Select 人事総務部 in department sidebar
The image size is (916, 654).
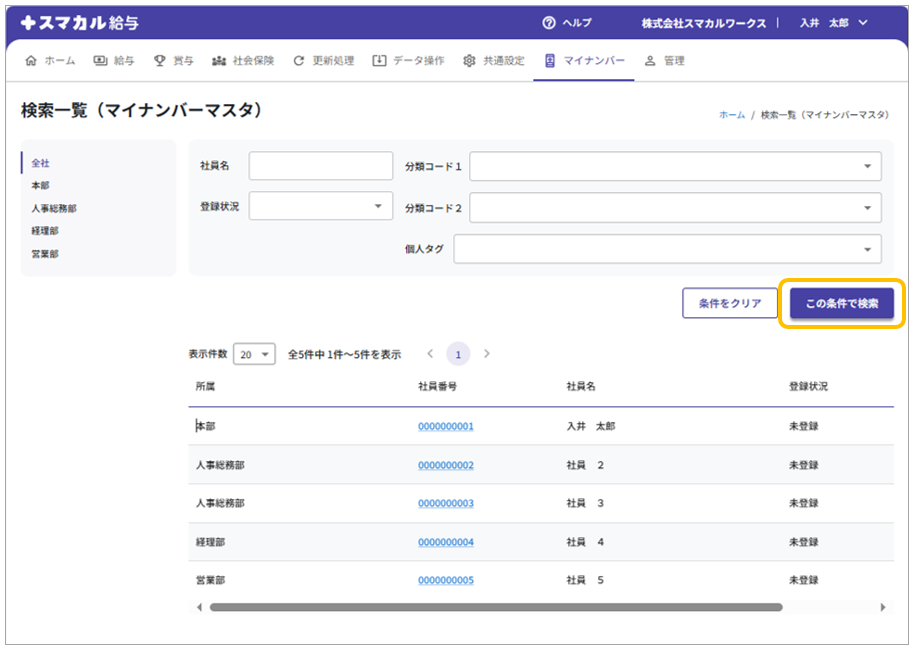coord(54,209)
